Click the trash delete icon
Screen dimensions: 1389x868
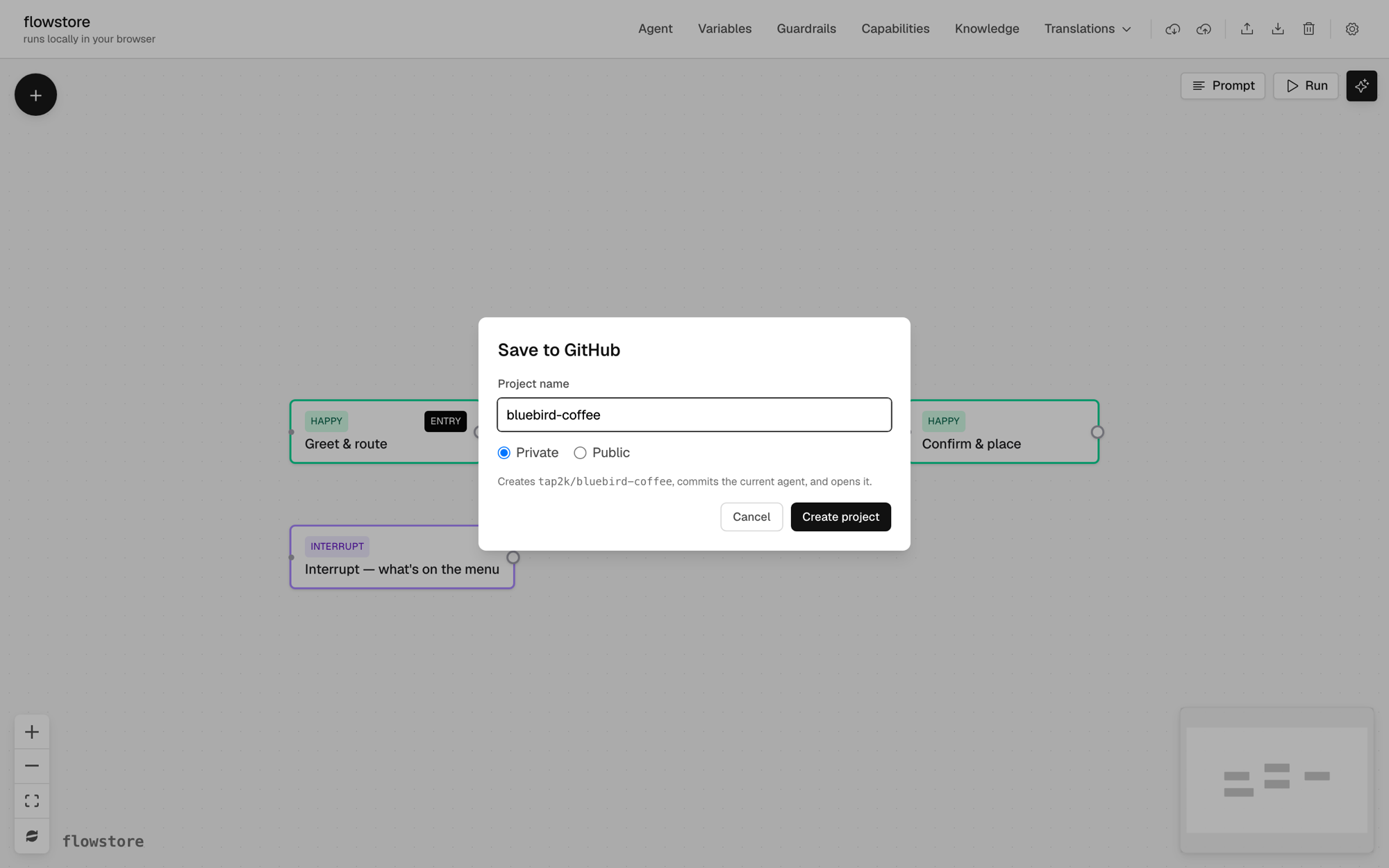1308,29
